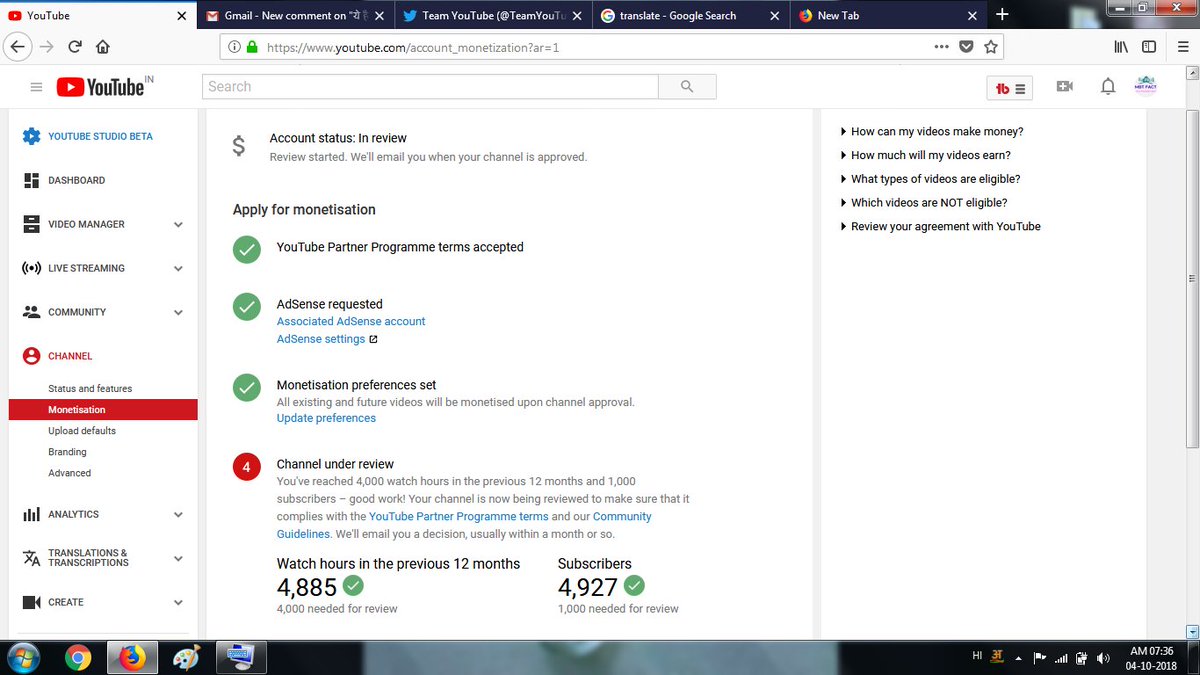The image size is (1200, 675).
Task: Select Monetisation in the sidebar
Action: pyautogui.click(x=103, y=410)
